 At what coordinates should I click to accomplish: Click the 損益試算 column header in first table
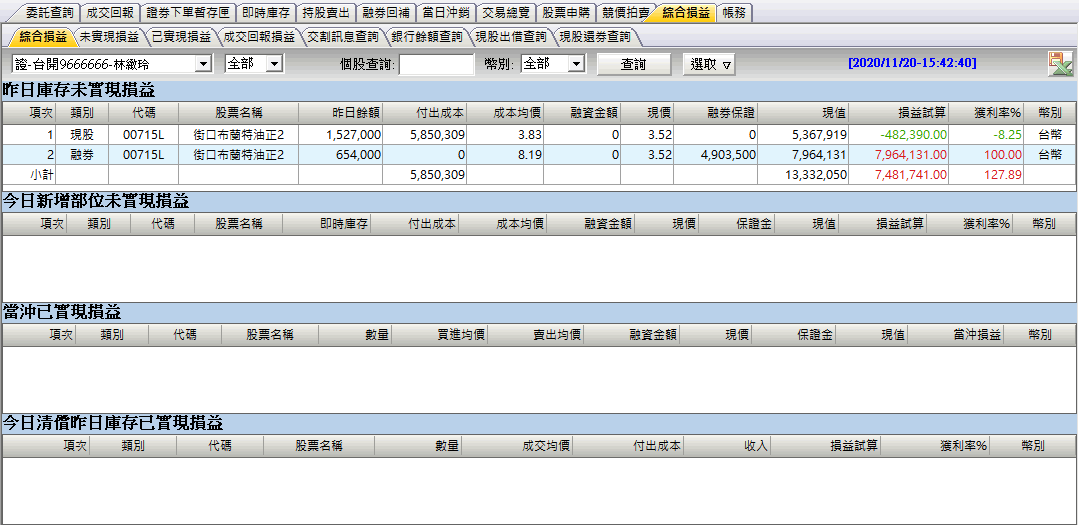tap(897, 112)
